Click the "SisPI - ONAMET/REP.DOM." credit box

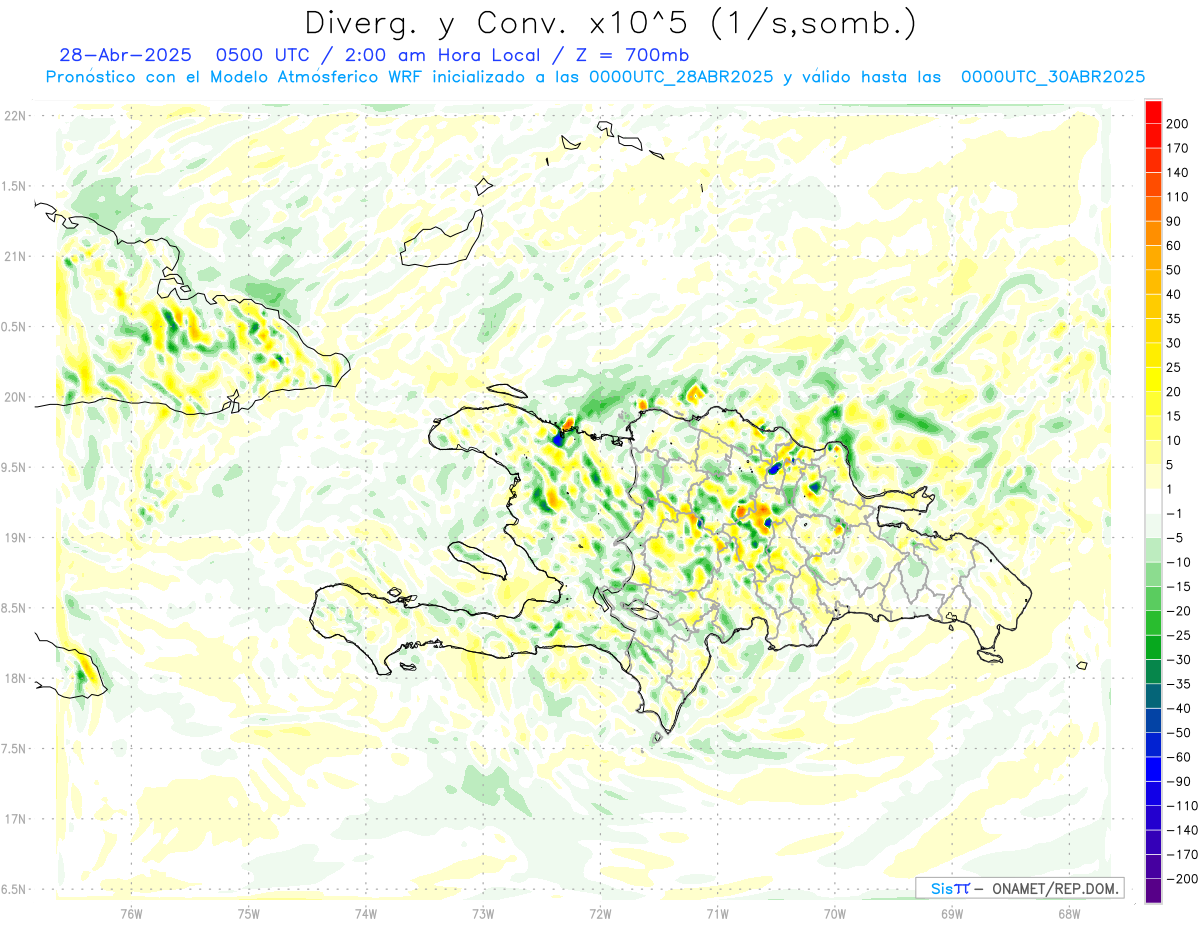click(x=1019, y=888)
